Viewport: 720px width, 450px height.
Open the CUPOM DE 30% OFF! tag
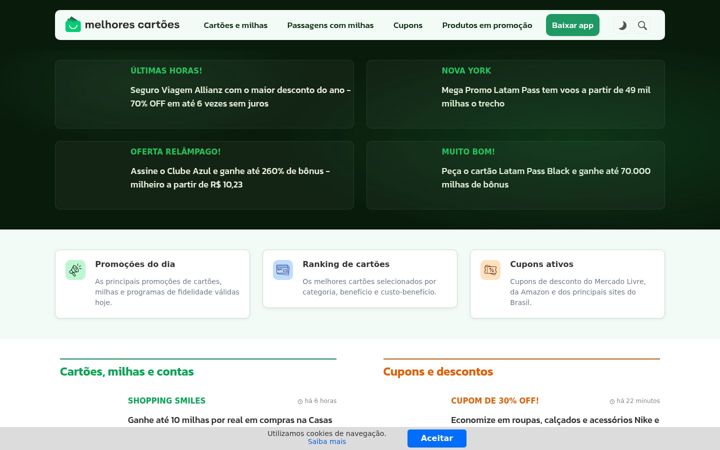pyautogui.click(x=495, y=400)
